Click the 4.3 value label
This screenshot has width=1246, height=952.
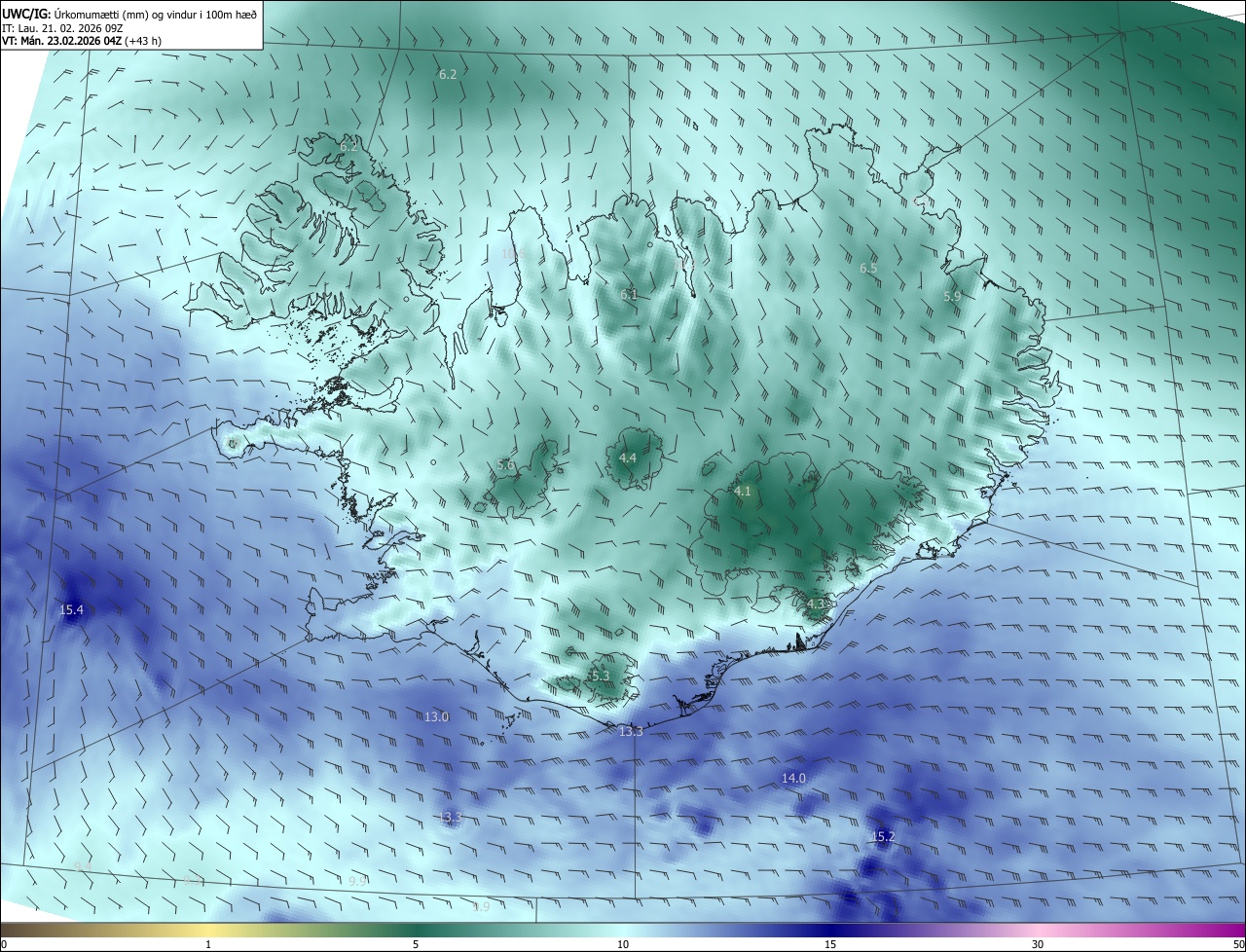coord(816,604)
